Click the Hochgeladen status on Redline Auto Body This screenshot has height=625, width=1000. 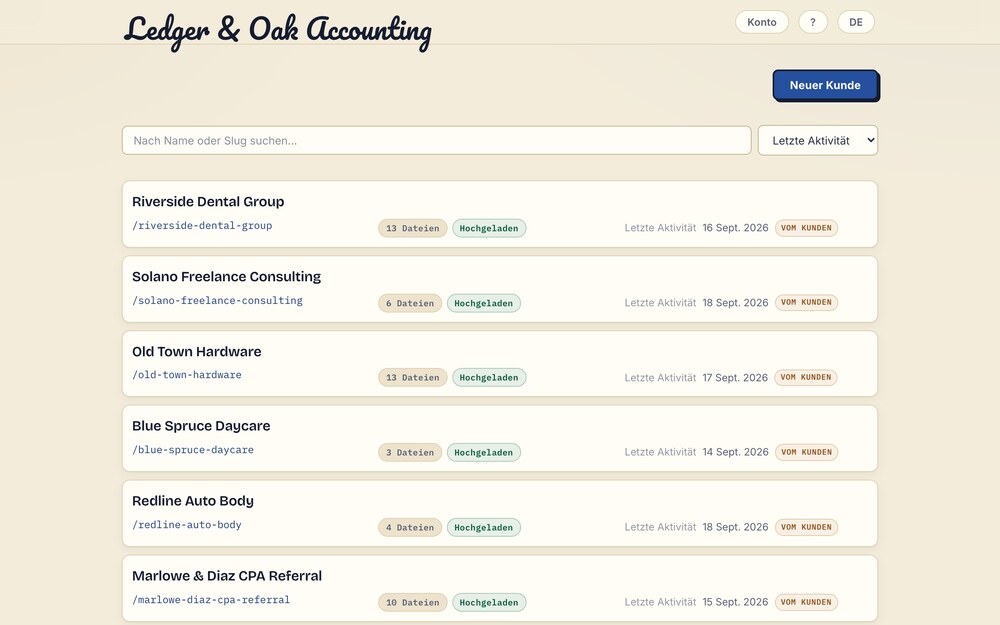[x=483, y=527]
